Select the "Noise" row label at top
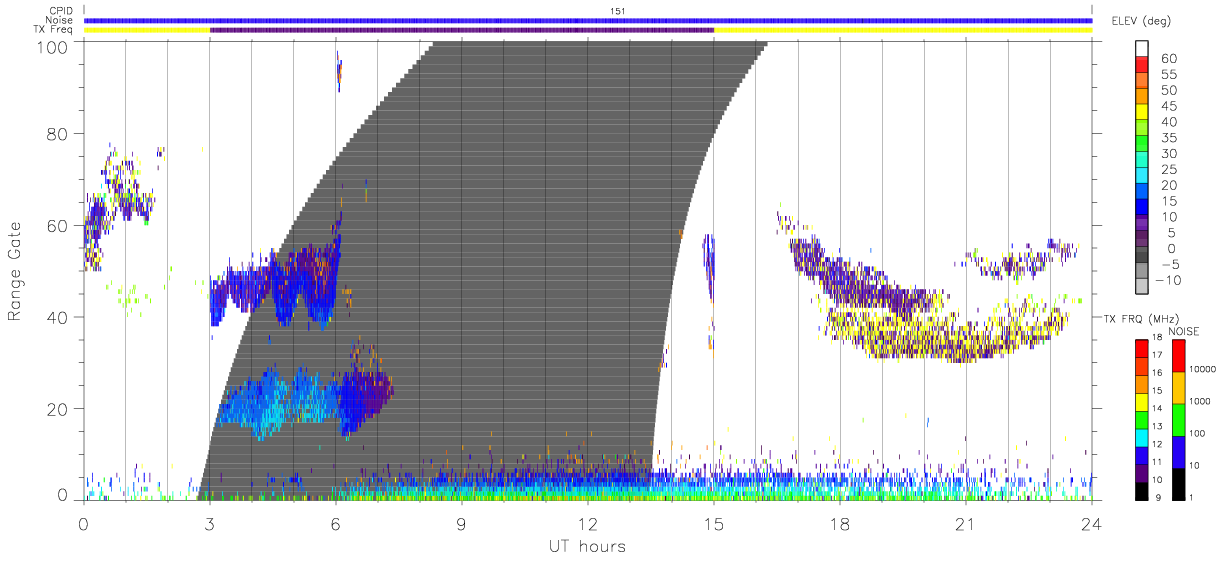 click(60, 20)
